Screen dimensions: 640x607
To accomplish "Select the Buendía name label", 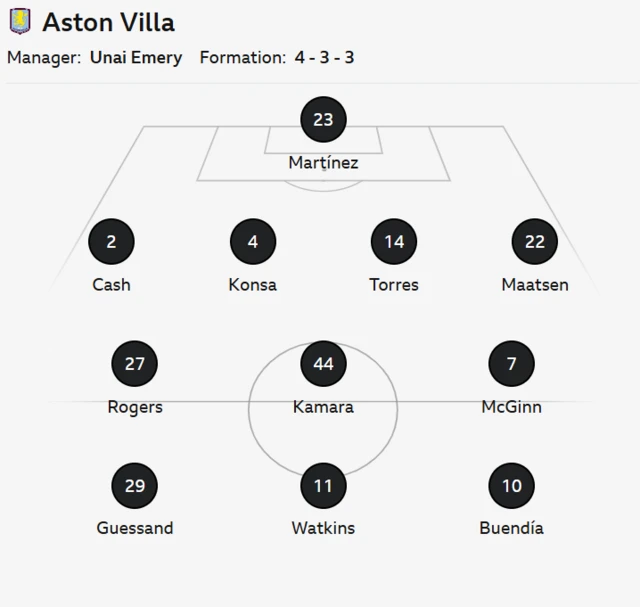I will (x=512, y=528).
